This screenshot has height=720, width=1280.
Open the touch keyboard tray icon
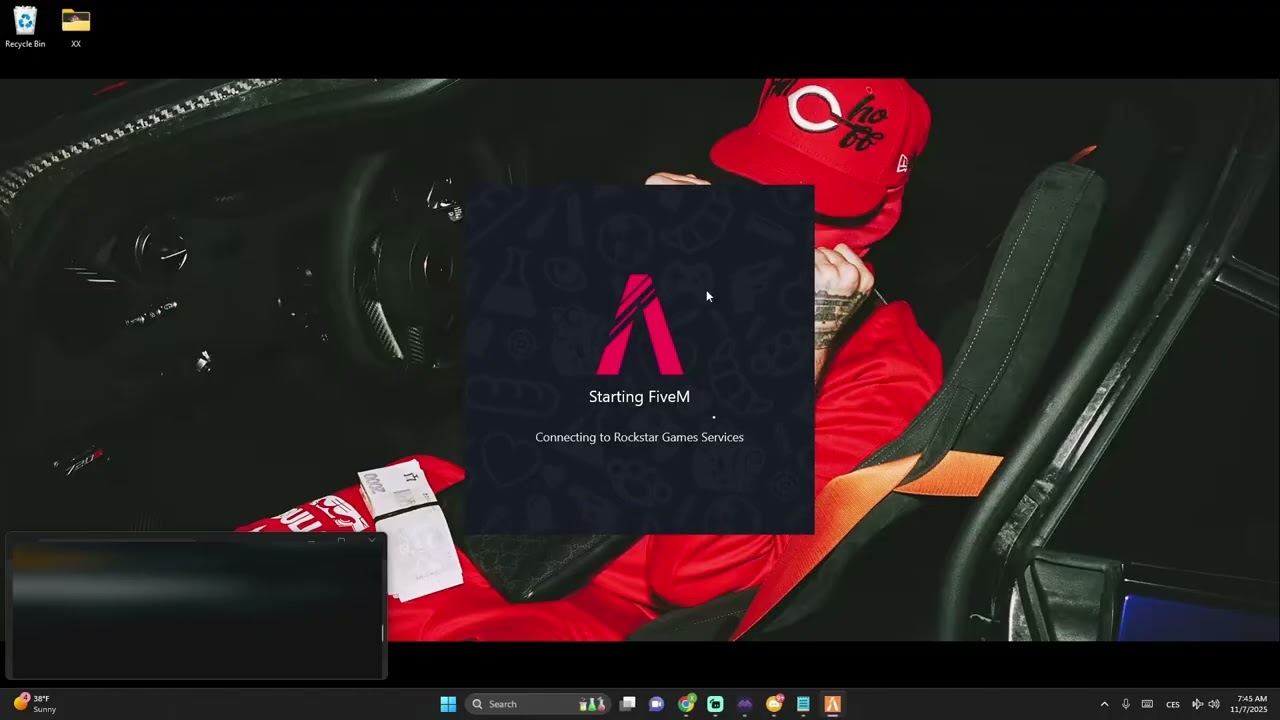click(1147, 704)
